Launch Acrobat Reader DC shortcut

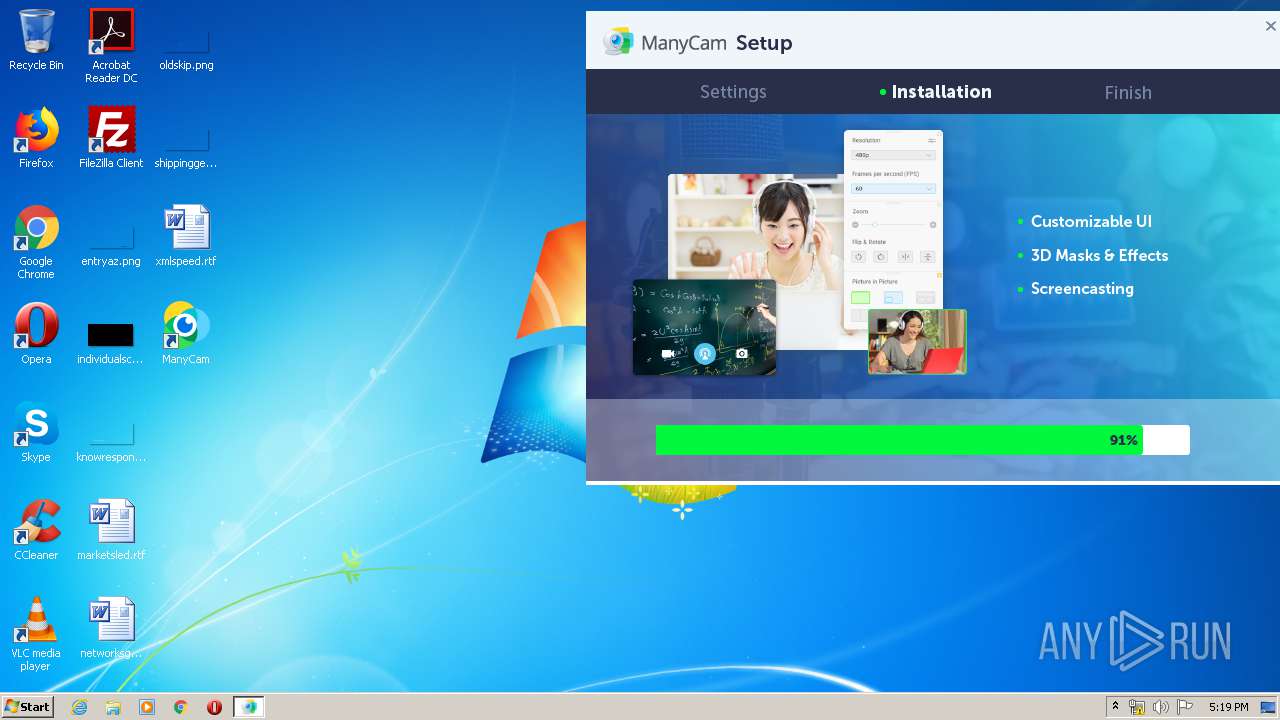click(x=111, y=46)
